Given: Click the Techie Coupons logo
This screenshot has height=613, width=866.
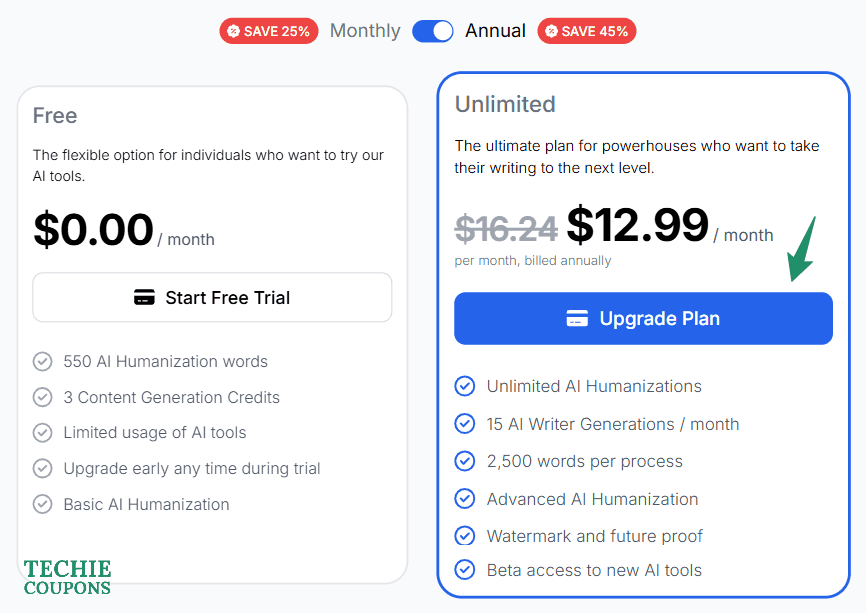Looking at the screenshot, I should 67,578.
